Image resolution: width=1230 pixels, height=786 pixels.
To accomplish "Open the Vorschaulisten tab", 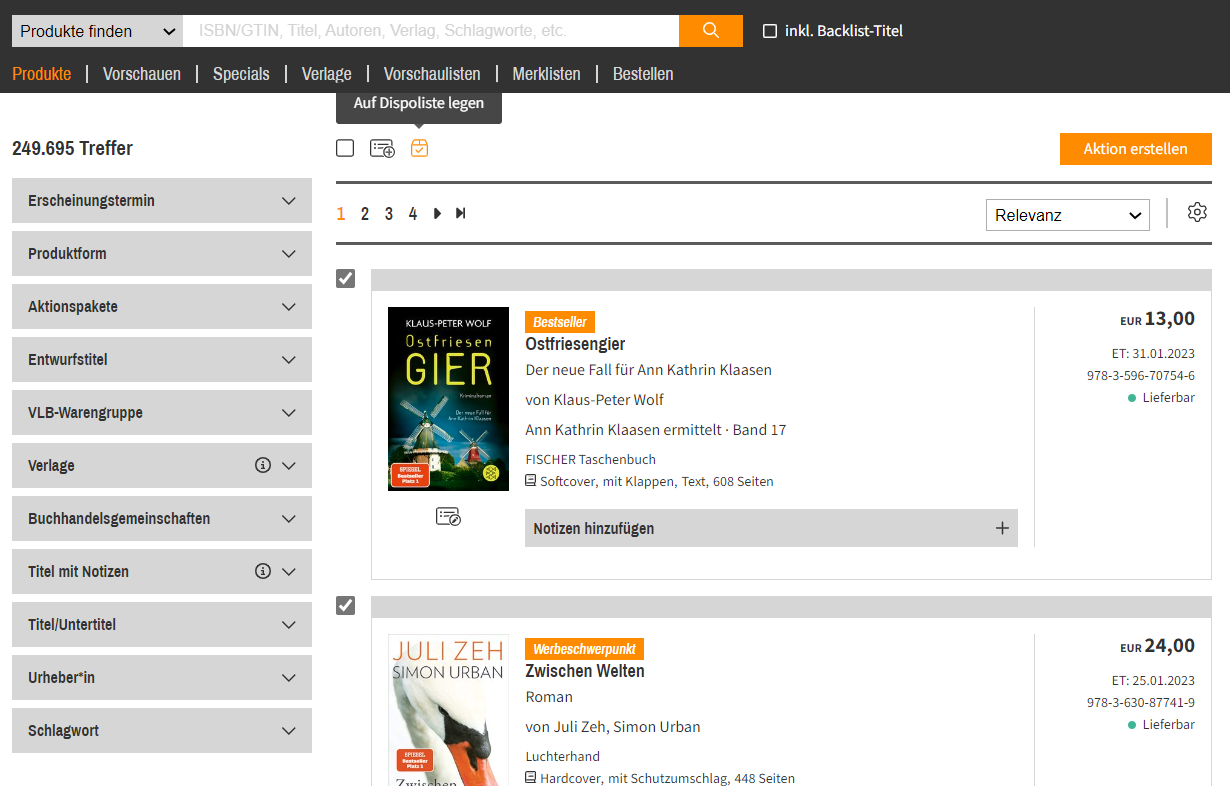I will 432,74.
